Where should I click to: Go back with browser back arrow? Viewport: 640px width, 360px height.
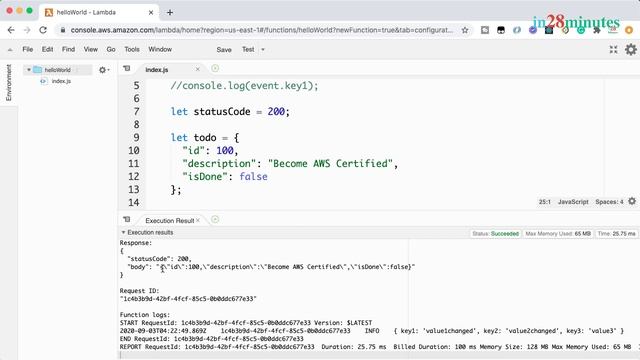point(11,30)
